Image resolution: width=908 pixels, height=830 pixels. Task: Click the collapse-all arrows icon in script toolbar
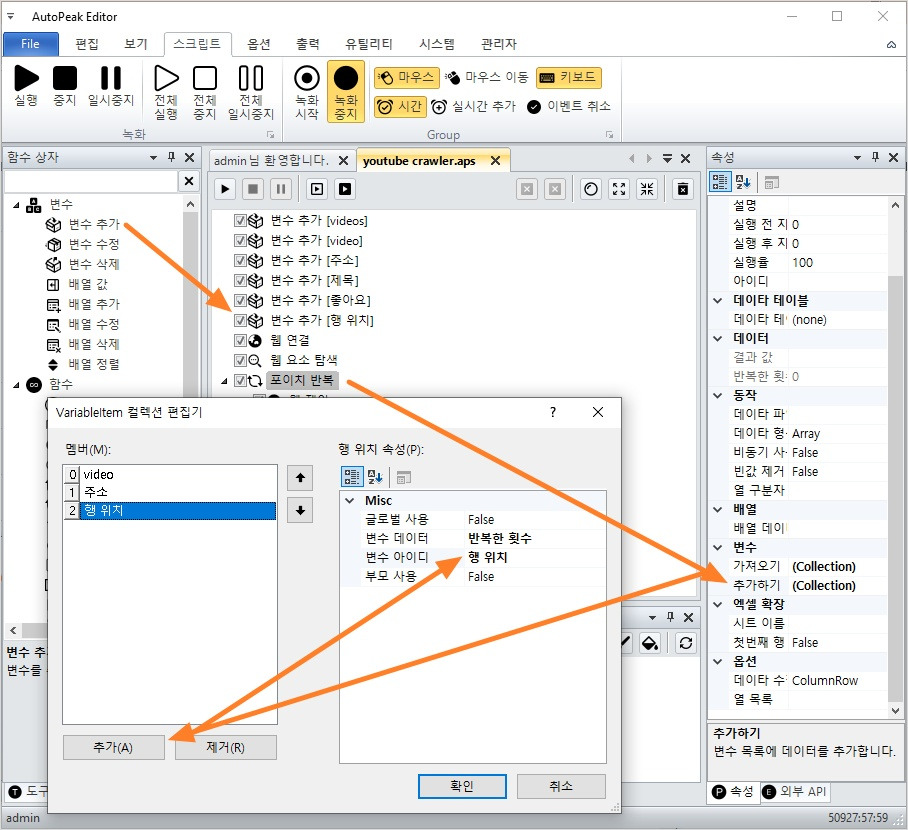click(x=647, y=189)
